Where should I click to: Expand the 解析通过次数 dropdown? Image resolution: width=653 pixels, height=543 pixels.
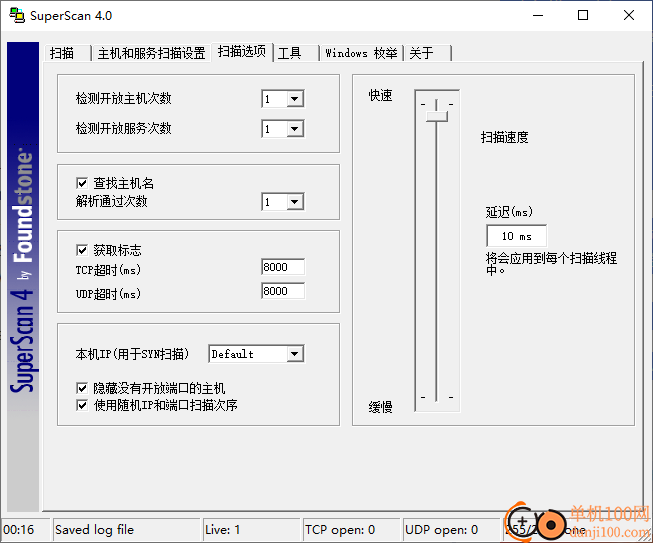pos(295,202)
